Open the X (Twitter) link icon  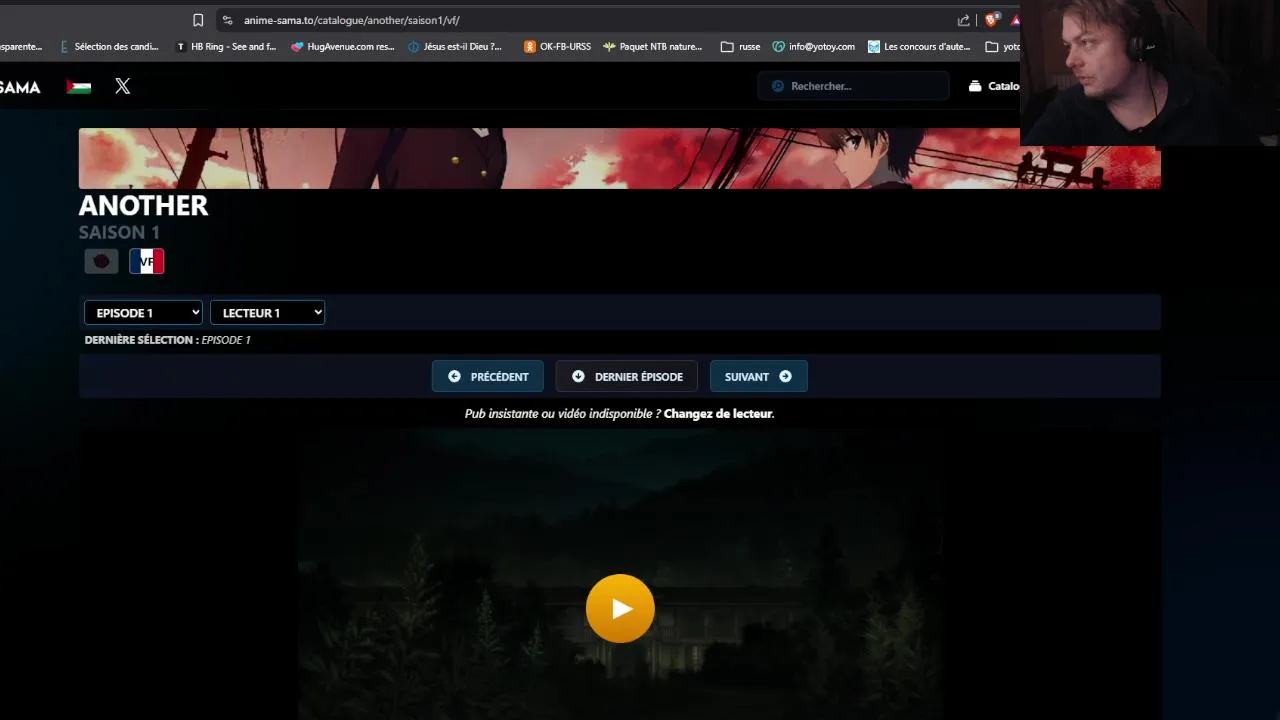122,86
